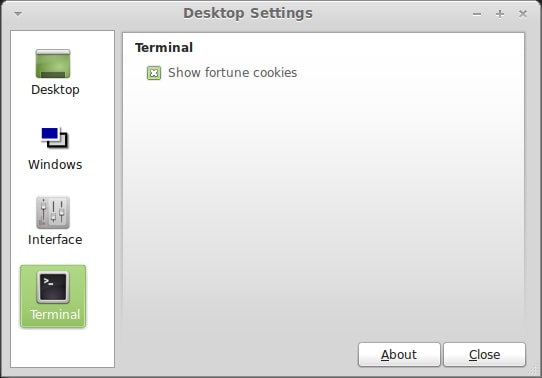The height and width of the screenshot is (378, 542).
Task: Open the About dialog
Action: 399,355
